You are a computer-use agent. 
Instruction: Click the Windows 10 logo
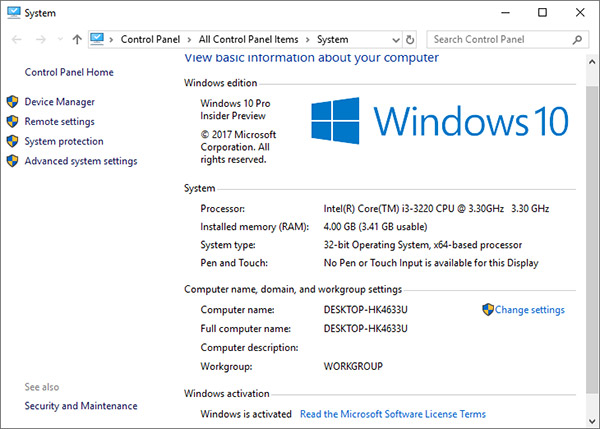point(440,121)
